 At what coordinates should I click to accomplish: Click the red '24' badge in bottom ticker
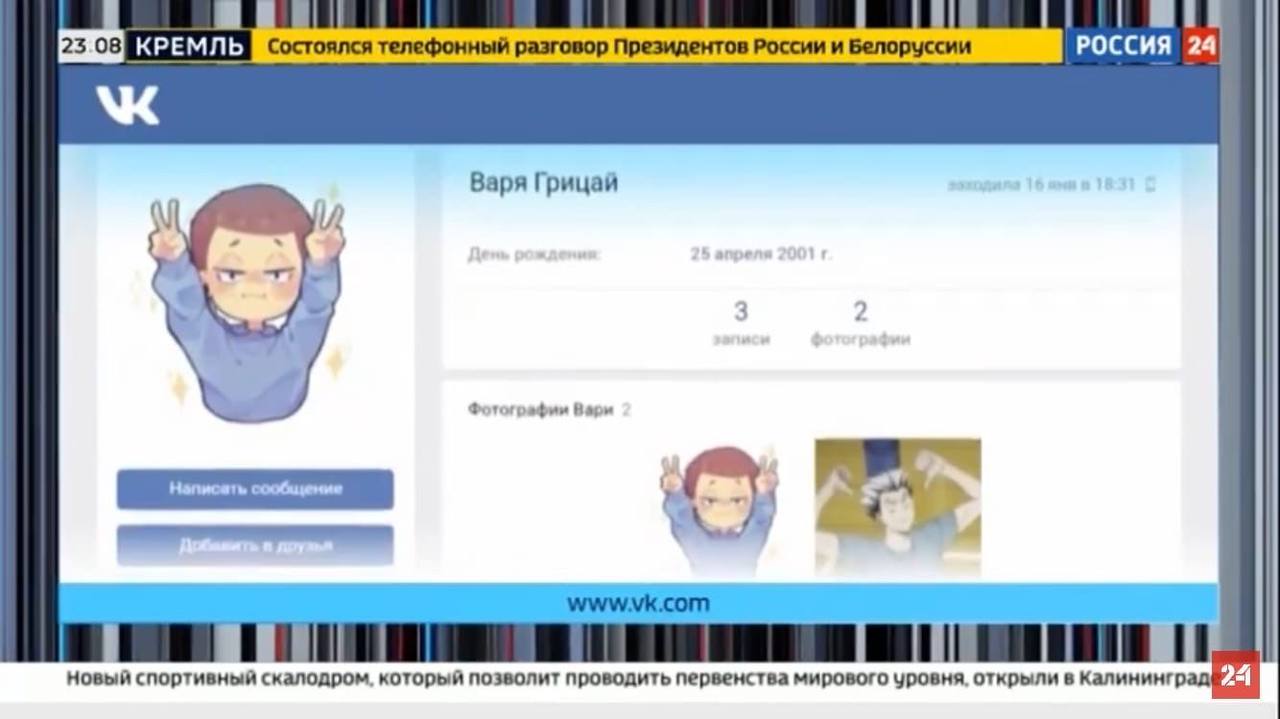(1235, 675)
